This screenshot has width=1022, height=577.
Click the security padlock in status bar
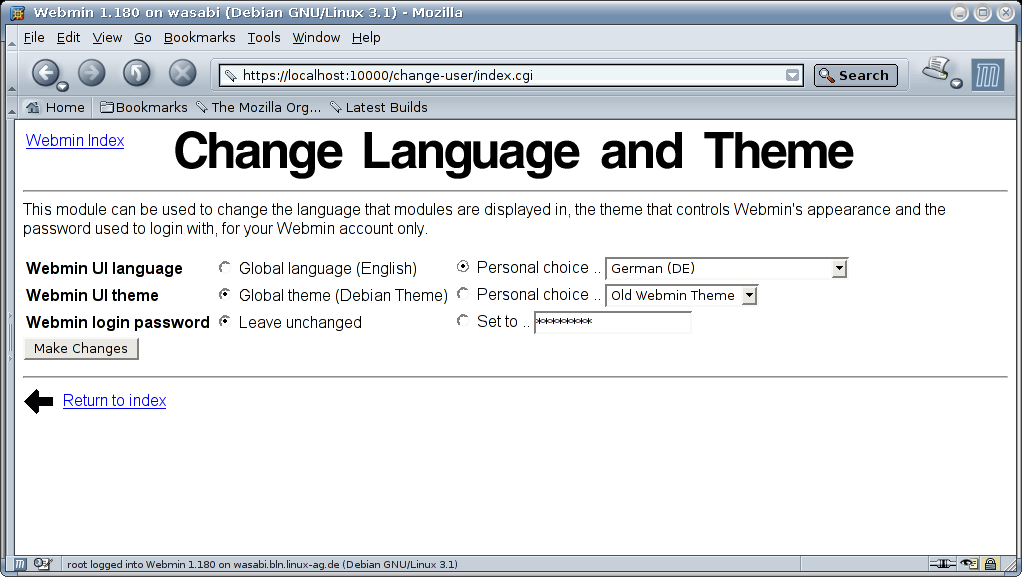[x=990, y=564]
